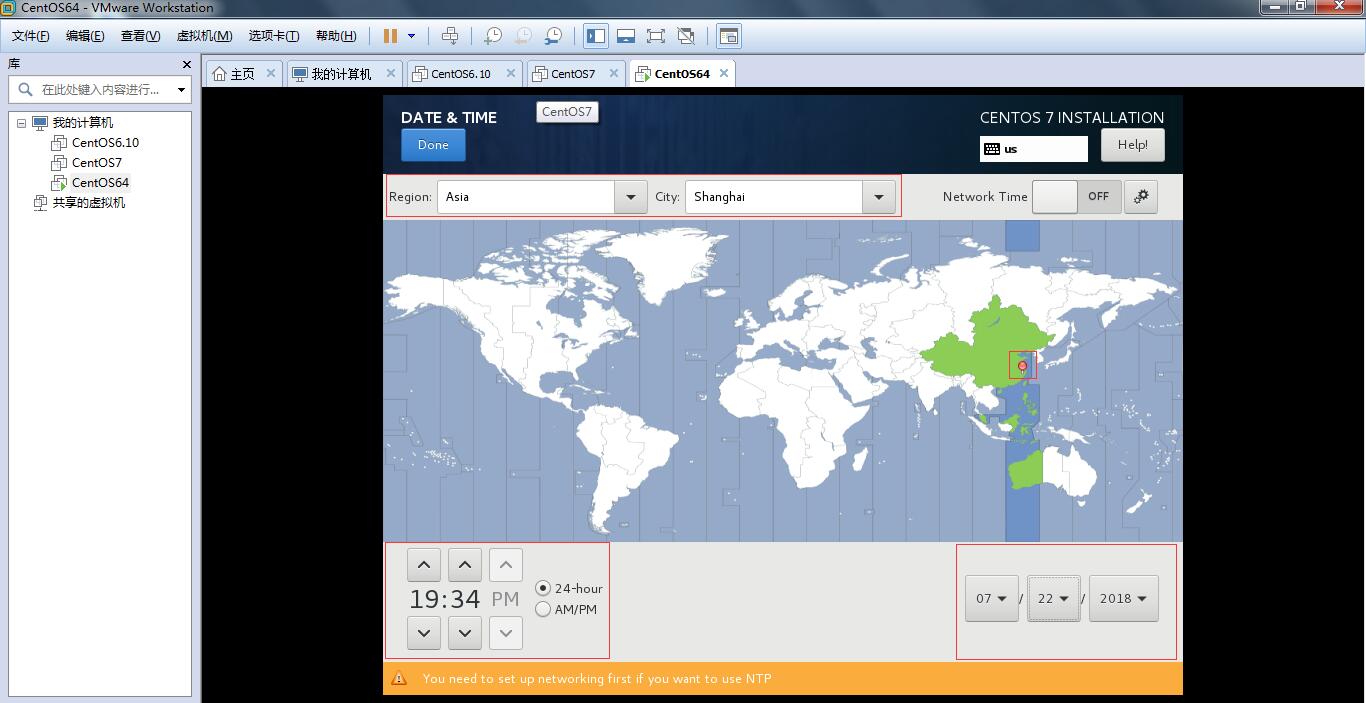Open NTP settings gear icon
This screenshot has width=1366, height=703.
click(x=1141, y=197)
